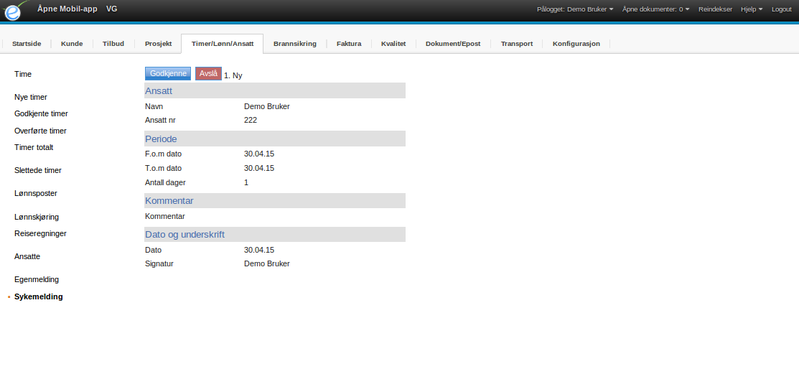Go to the Konfigurasjon tab

click(576, 44)
